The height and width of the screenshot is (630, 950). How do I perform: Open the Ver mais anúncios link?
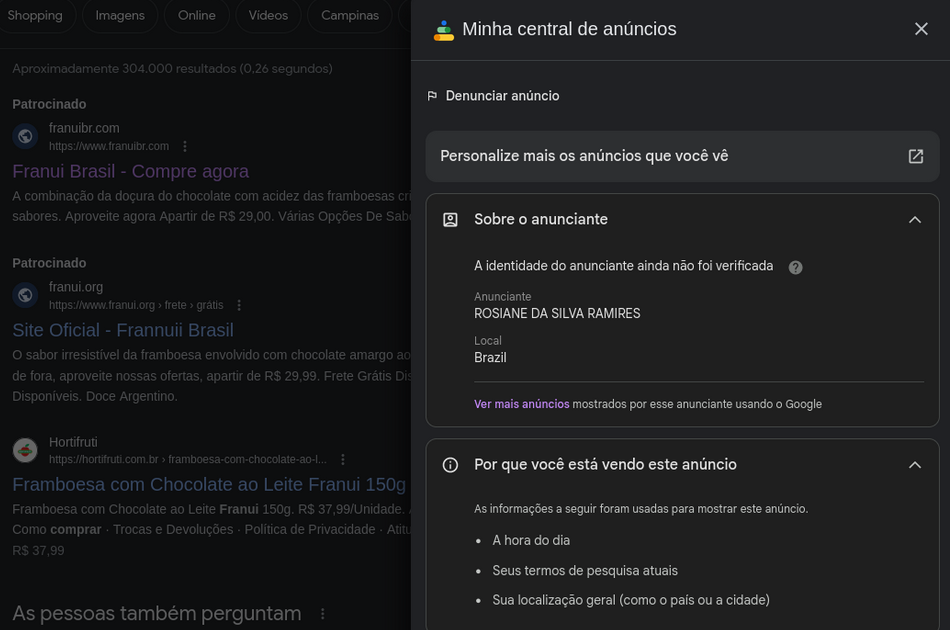click(x=522, y=404)
